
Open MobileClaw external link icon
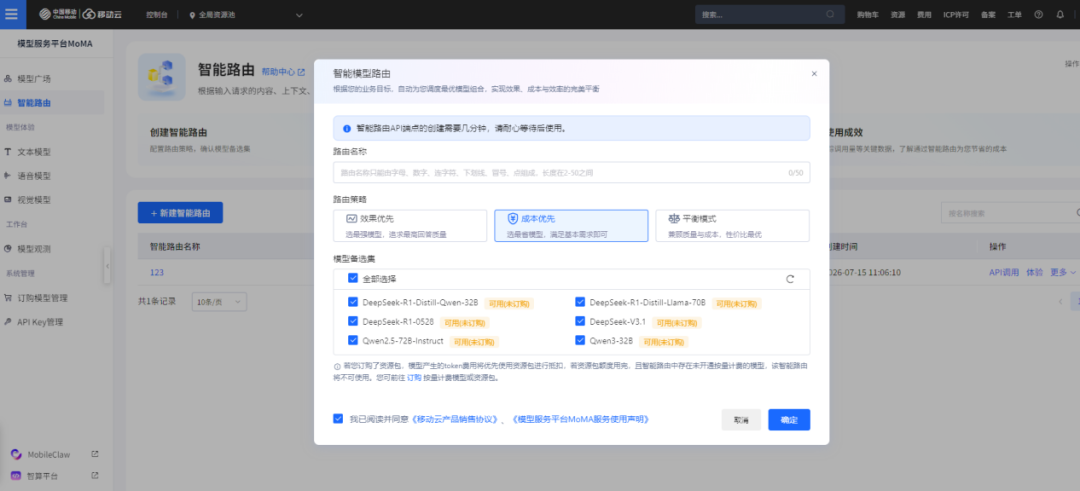(95, 454)
